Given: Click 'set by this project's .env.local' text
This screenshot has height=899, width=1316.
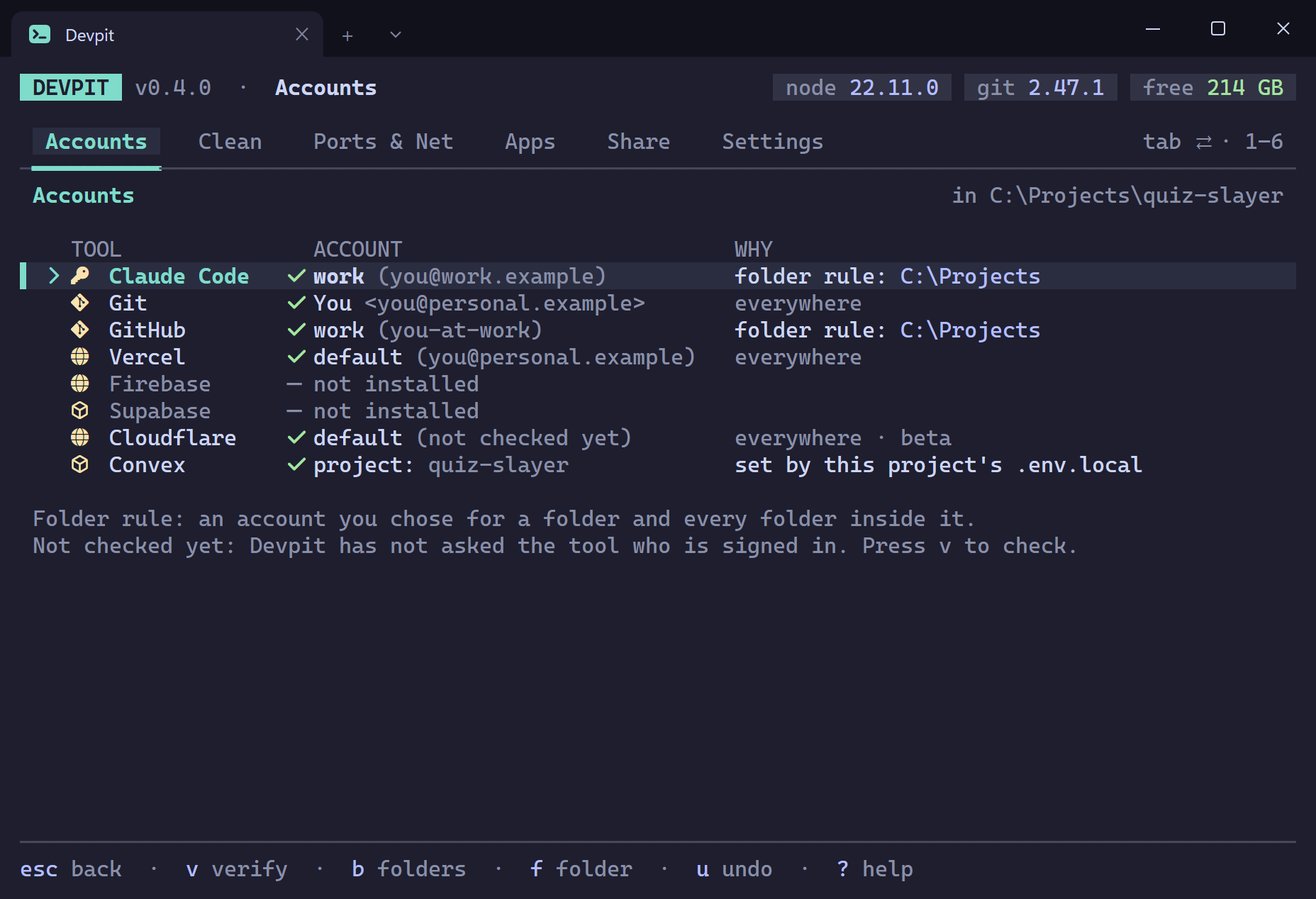Looking at the screenshot, I should click(938, 465).
